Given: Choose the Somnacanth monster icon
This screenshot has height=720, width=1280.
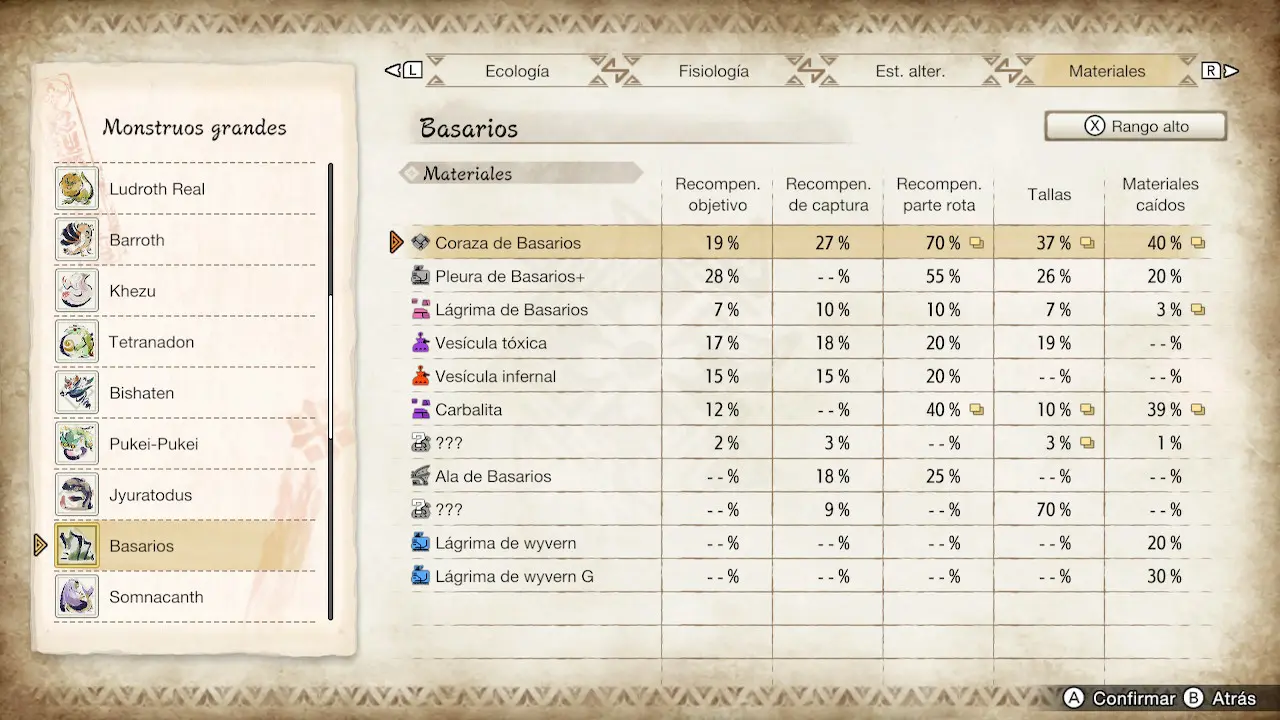Looking at the screenshot, I should click(x=77, y=597).
